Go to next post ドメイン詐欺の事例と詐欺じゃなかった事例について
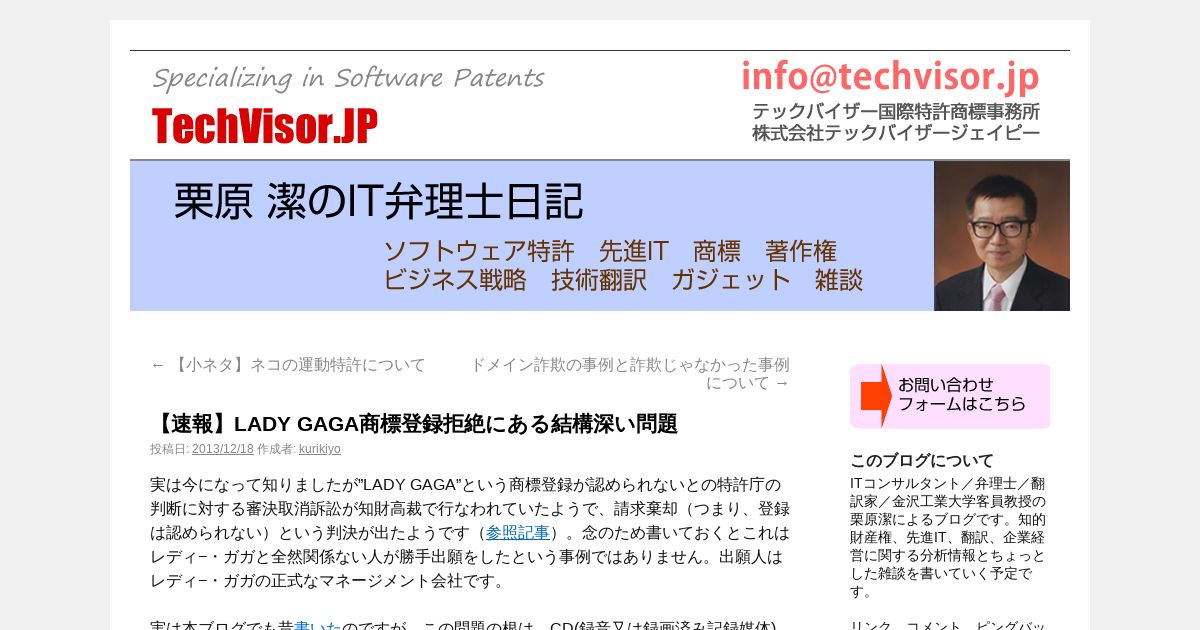The width and height of the screenshot is (1200, 630). point(630,374)
